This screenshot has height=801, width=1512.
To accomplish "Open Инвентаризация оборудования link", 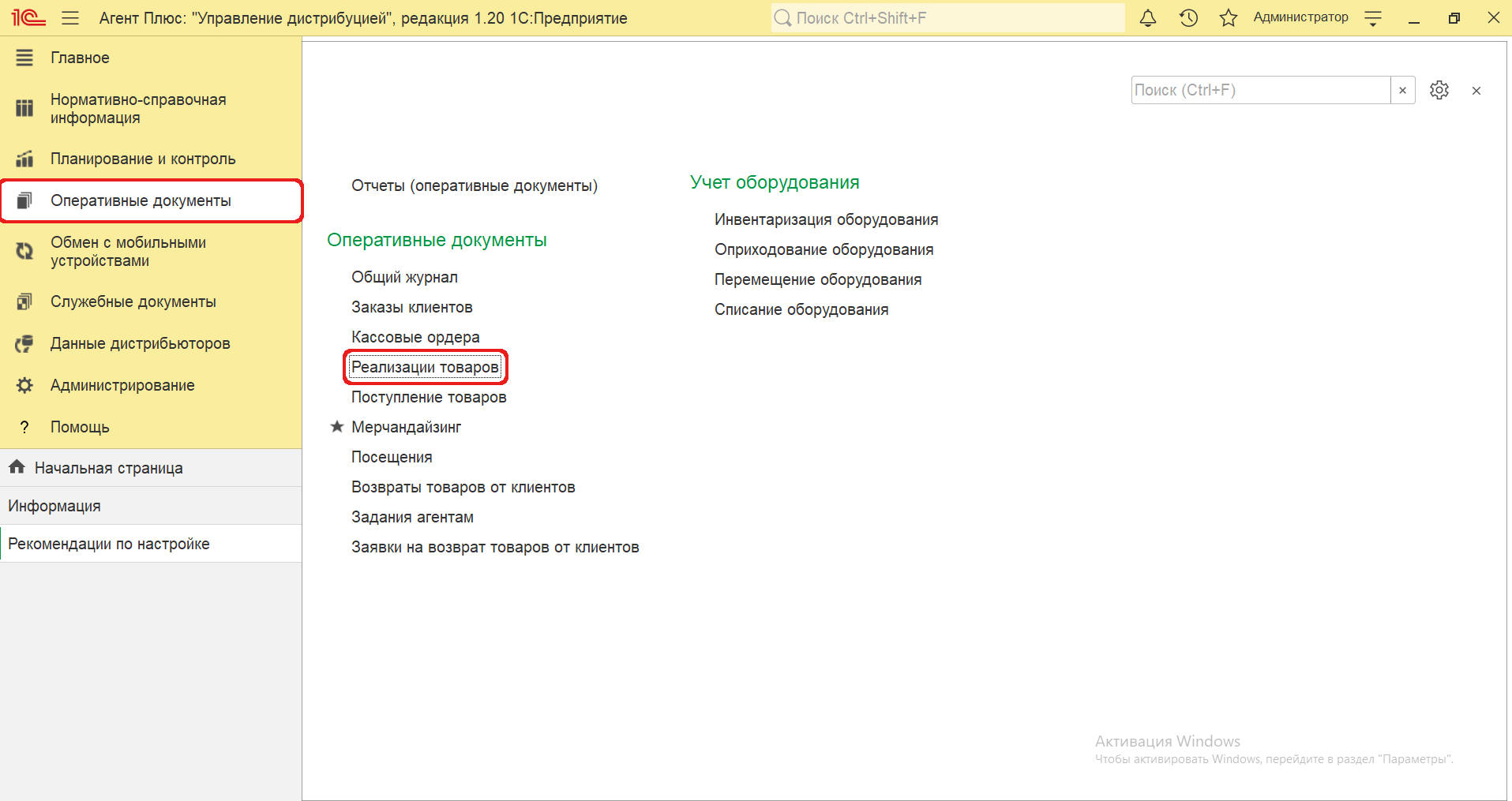I will [x=826, y=219].
